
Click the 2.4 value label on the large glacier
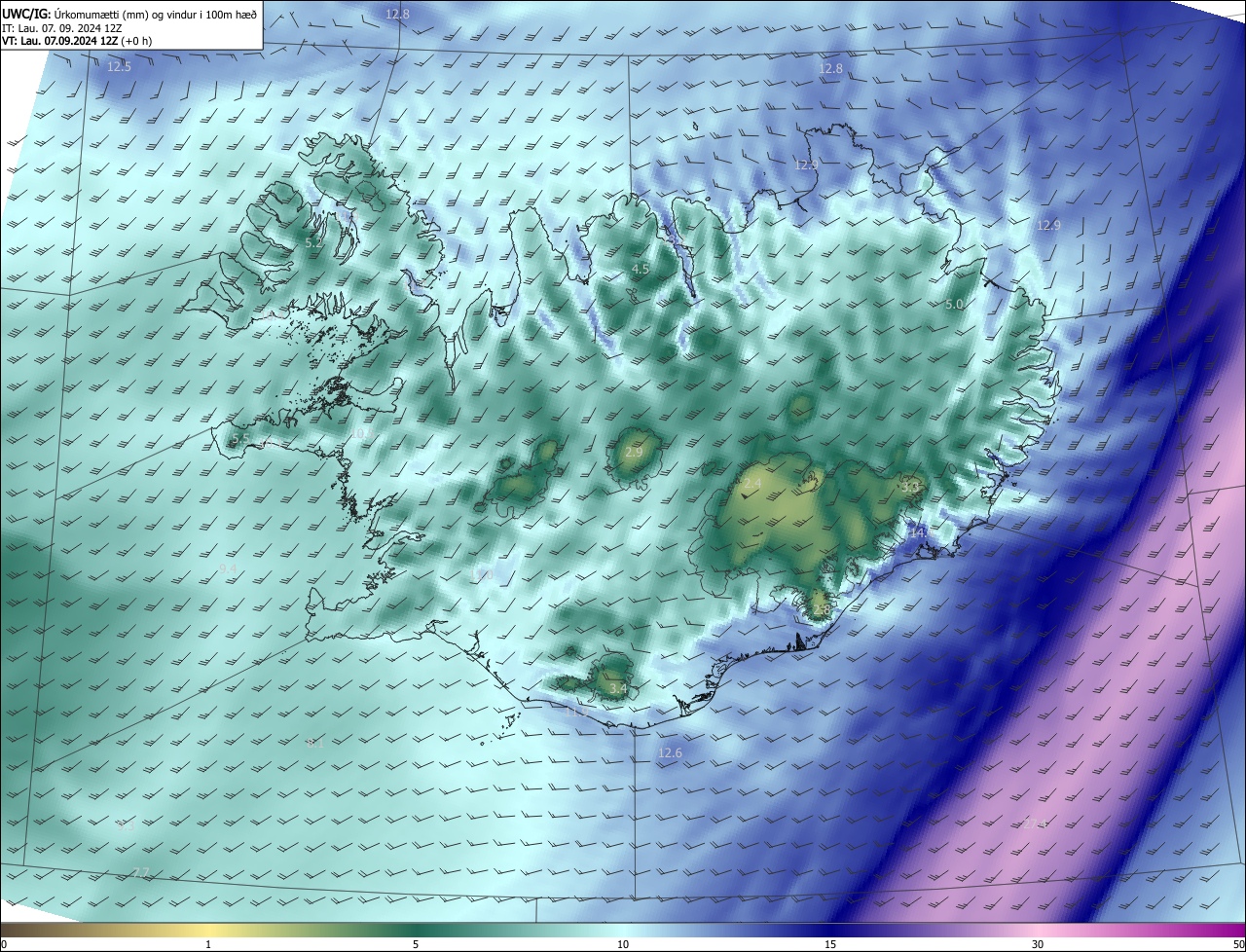tap(752, 483)
